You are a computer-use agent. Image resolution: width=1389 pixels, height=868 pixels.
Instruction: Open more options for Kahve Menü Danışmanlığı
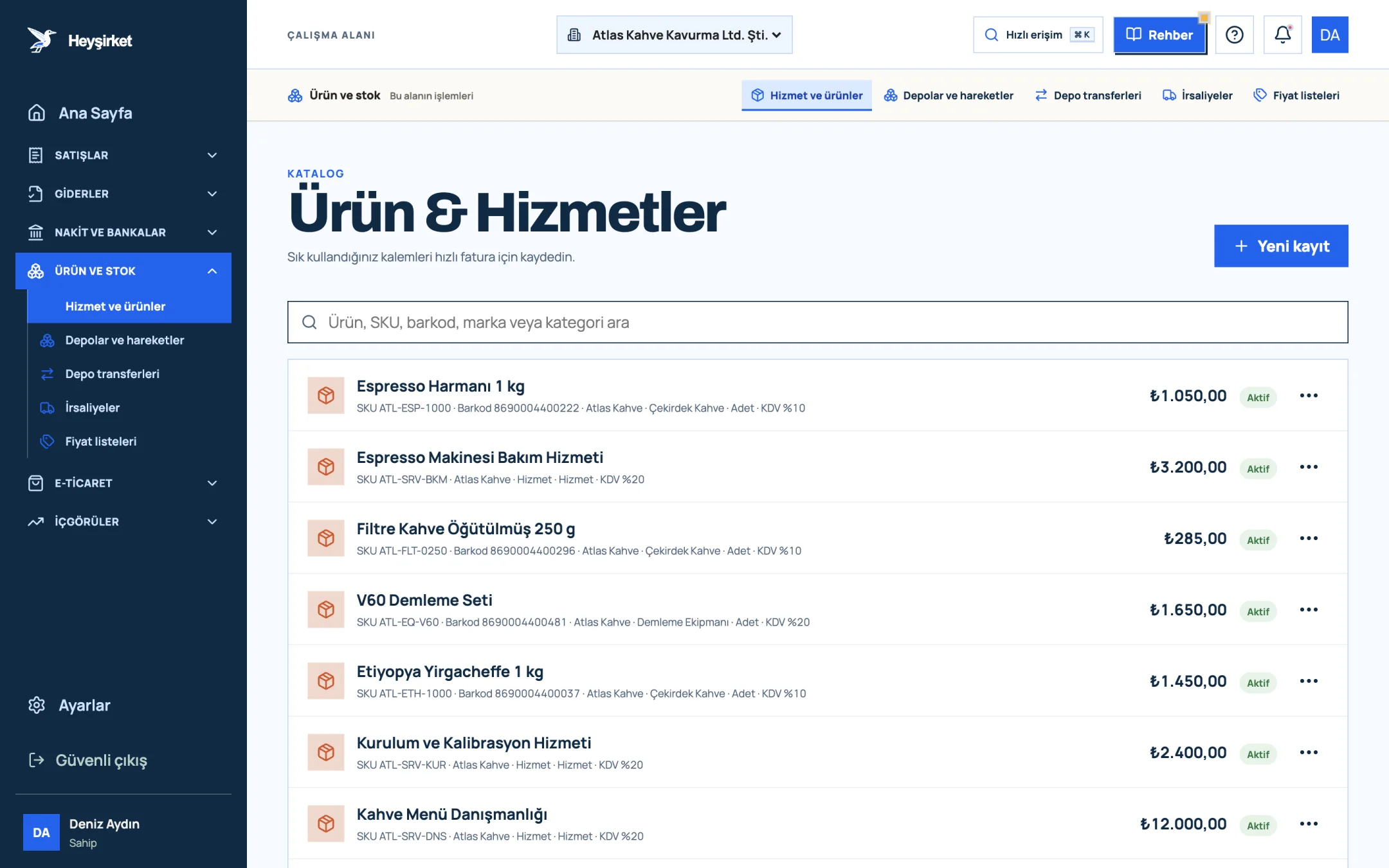(1309, 824)
